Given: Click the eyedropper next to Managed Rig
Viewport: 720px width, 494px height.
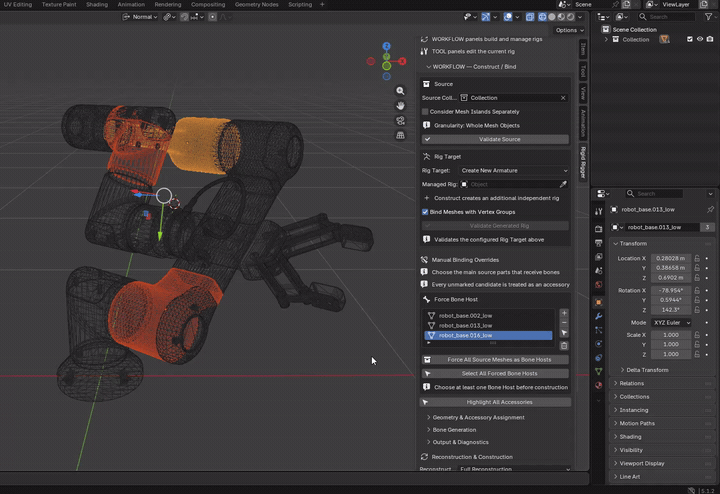Looking at the screenshot, I should 563,184.
